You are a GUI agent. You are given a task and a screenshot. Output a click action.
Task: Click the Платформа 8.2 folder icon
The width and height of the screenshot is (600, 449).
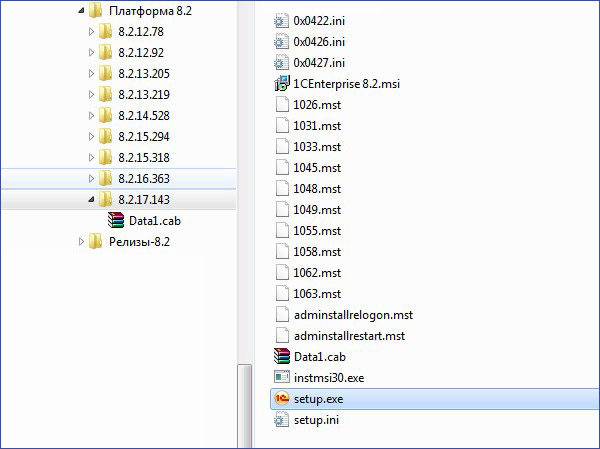(95, 10)
